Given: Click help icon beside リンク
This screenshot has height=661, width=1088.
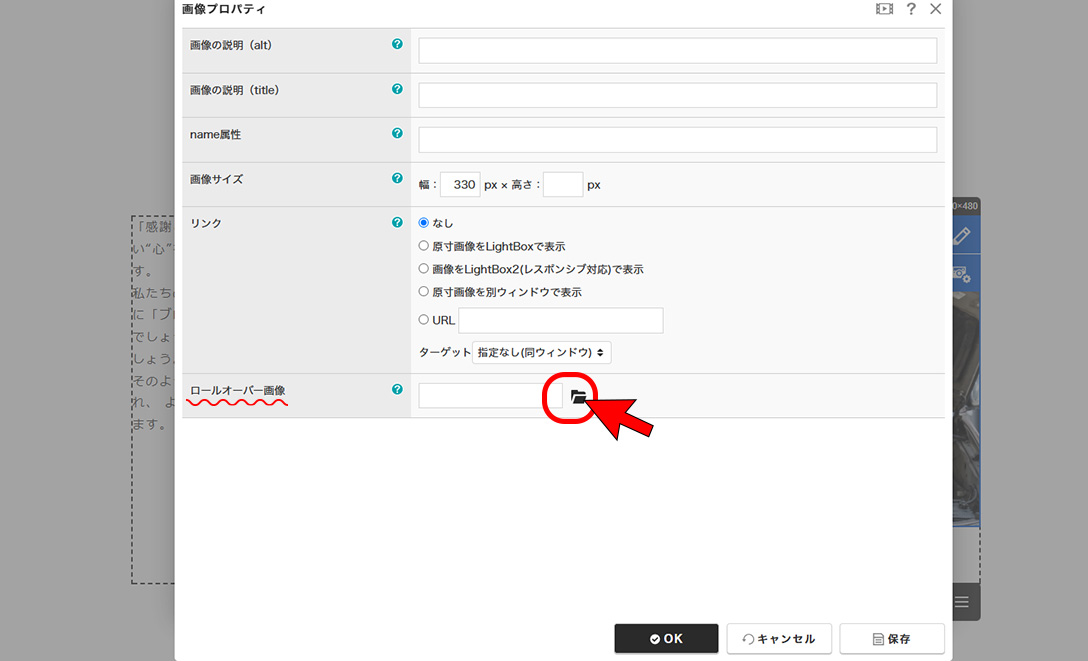Looking at the screenshot, I should [x=397, y=223].
